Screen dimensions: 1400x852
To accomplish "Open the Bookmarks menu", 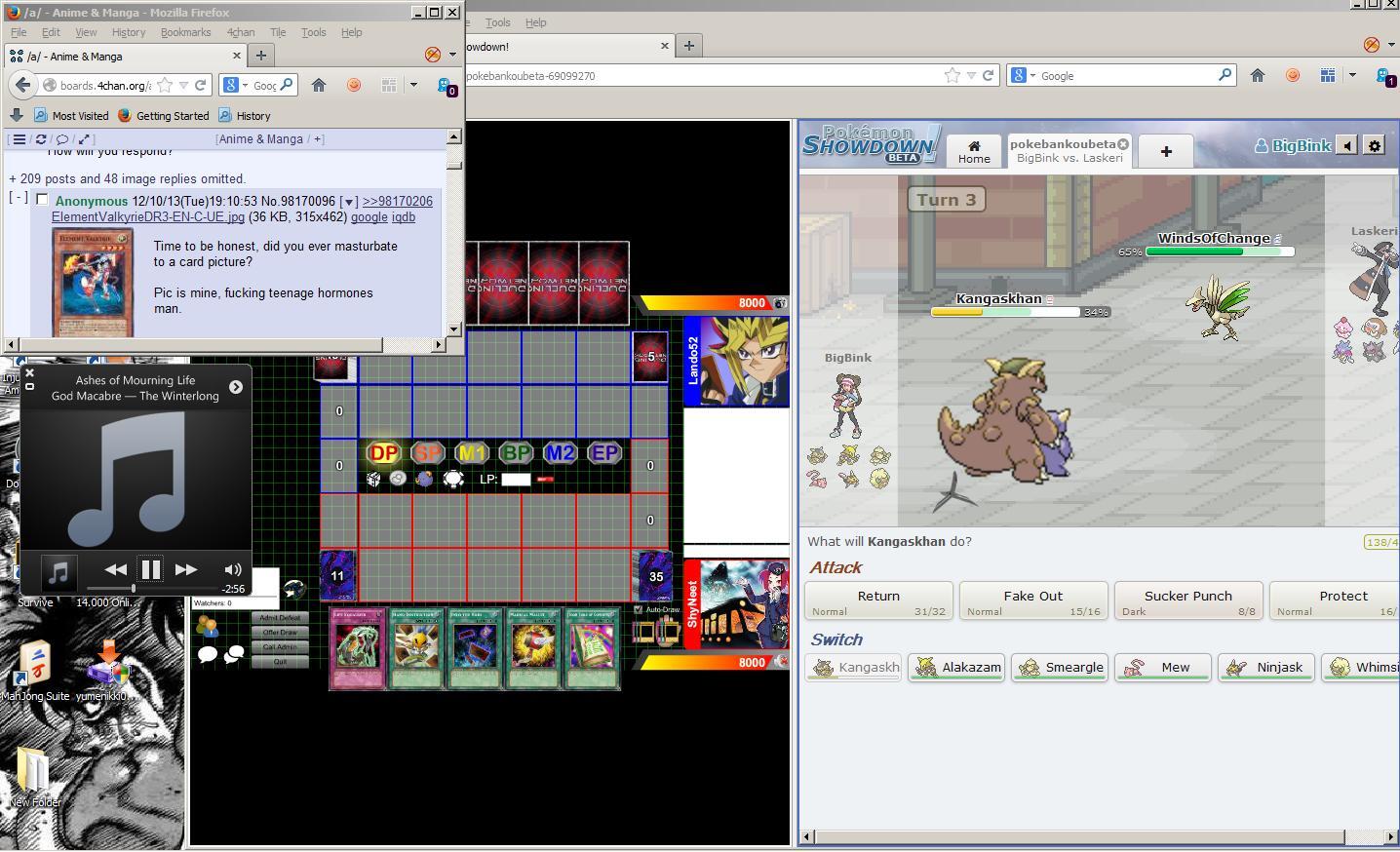I will (x=185, y=32).
